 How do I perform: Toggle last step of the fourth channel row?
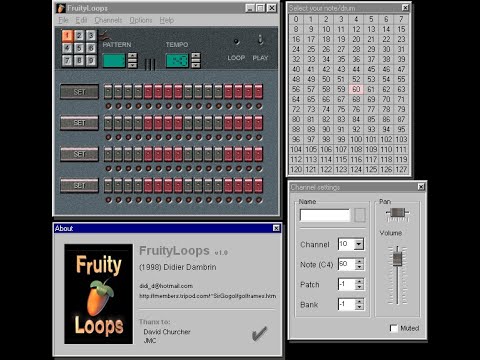pyautogui.click(x=258, y=186)
